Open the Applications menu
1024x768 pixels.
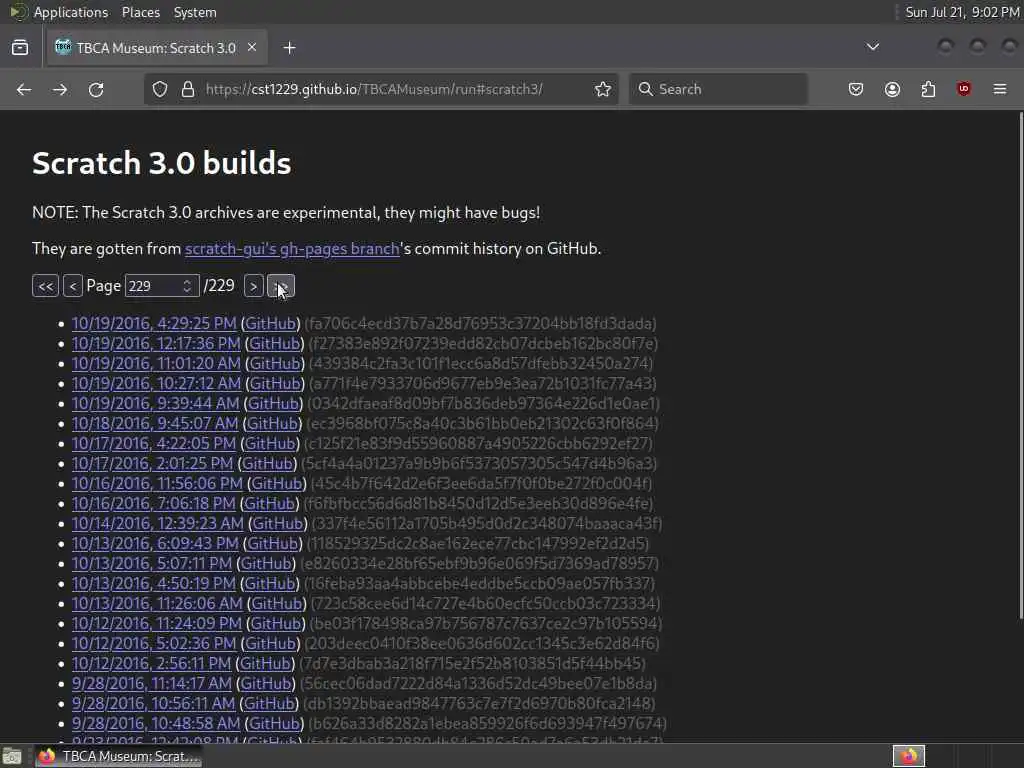pyautogui.click(x=71, y=12)
